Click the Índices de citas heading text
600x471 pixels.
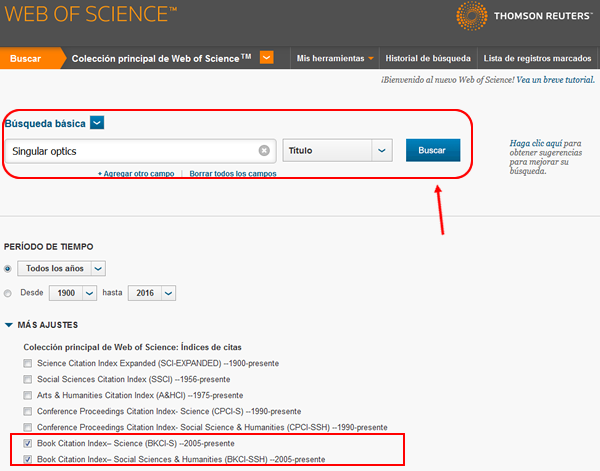(211, 347)
